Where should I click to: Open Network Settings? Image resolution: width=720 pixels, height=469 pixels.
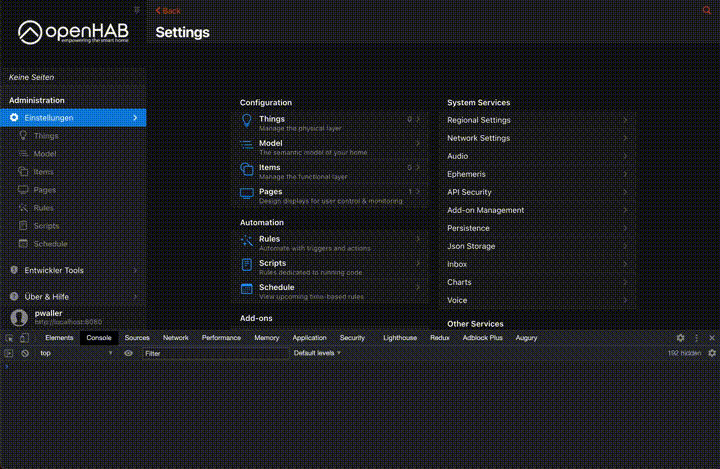click(537, 138)
